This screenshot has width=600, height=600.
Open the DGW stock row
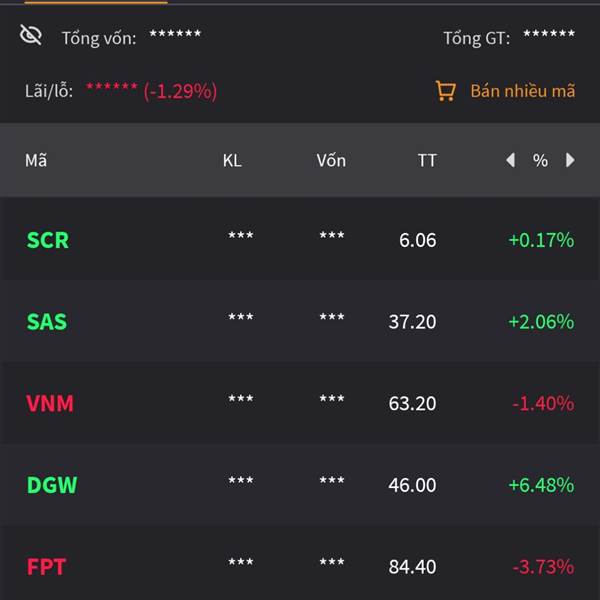tap(52, 485)
